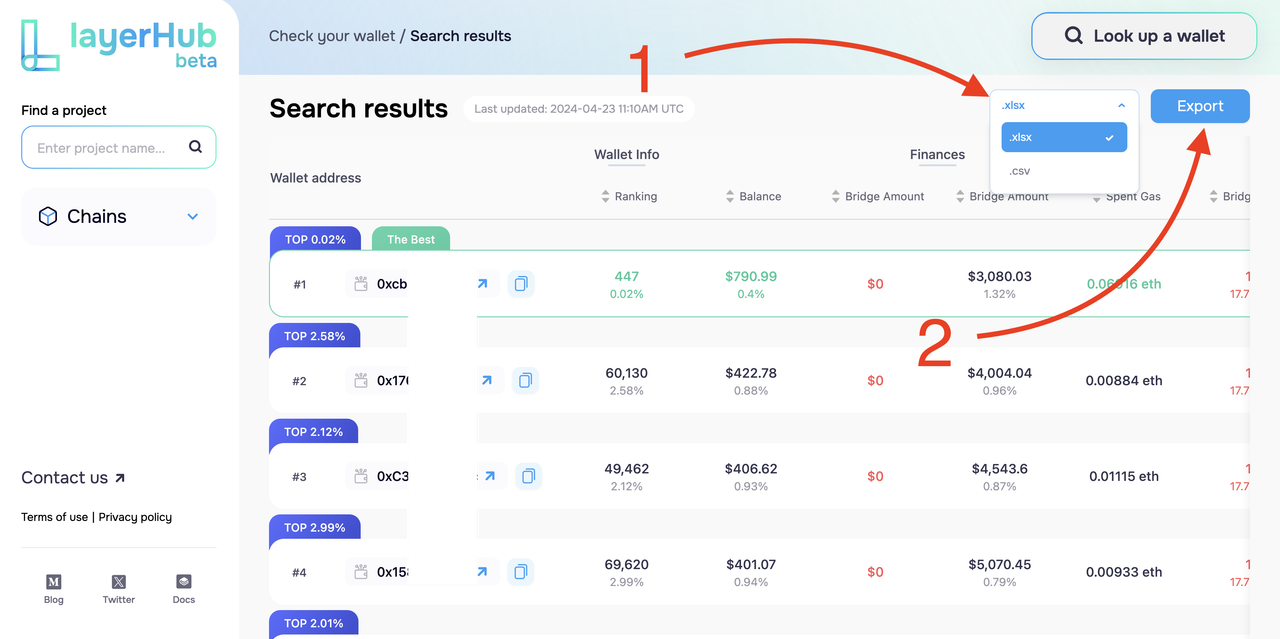Click the TOP 2.58% badge
The height and width of the screenshot is (639, 1280).
[x=315, y=336]
